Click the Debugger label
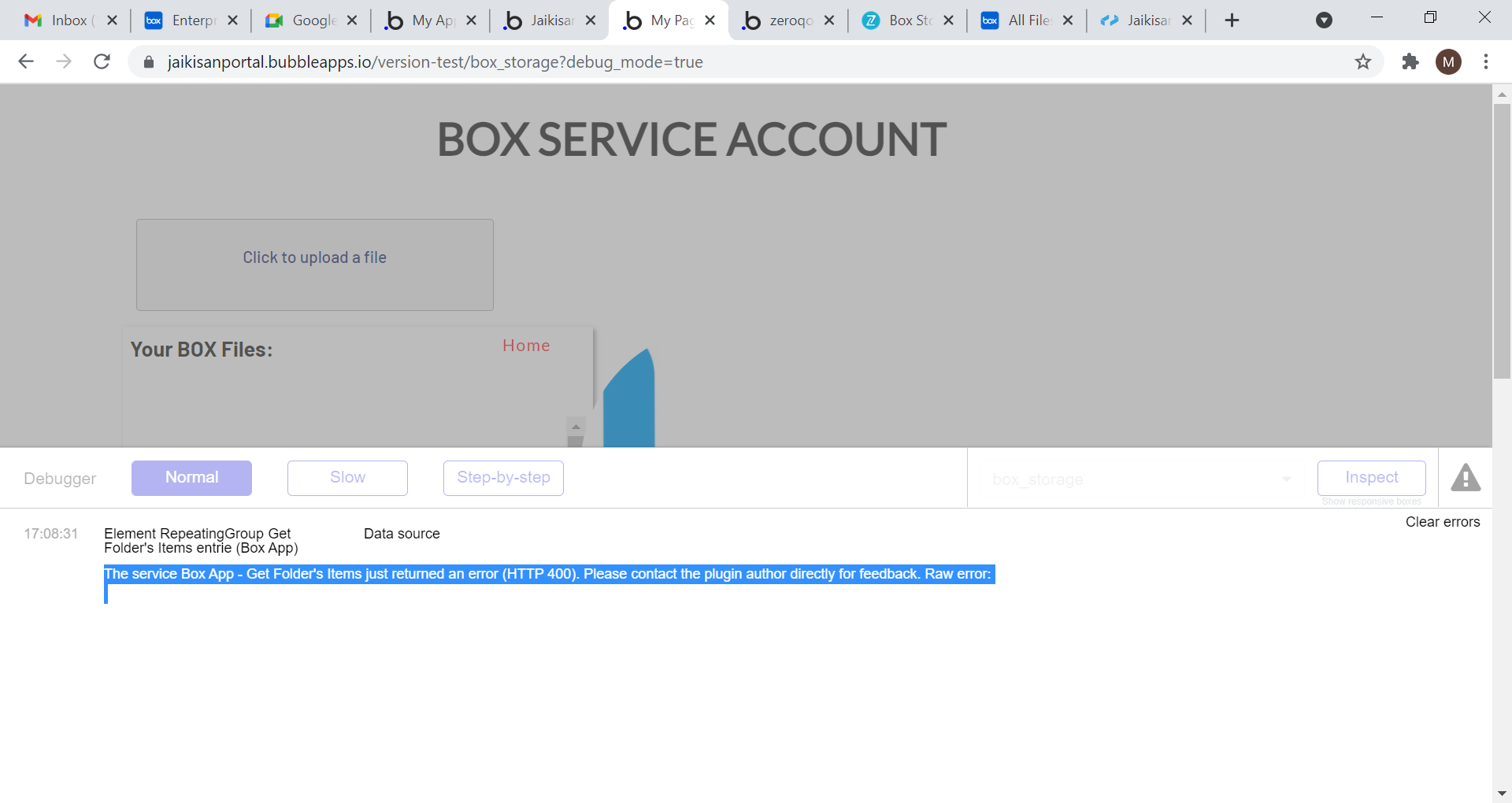Viewport: 1512px width, 803px height. pyautogui.click(x=60, y=479)
